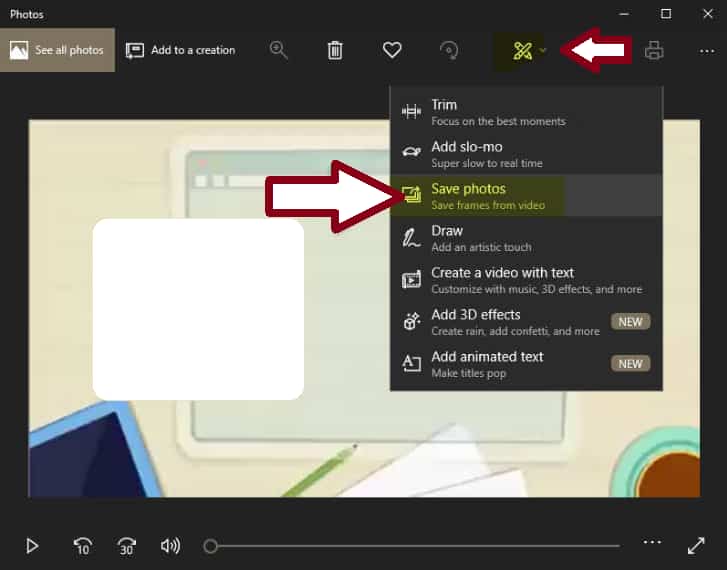Image resolution: width=727 pixels, height=570 pixels.
Task: Delete the video with trash icon
Action: point(335,50)
